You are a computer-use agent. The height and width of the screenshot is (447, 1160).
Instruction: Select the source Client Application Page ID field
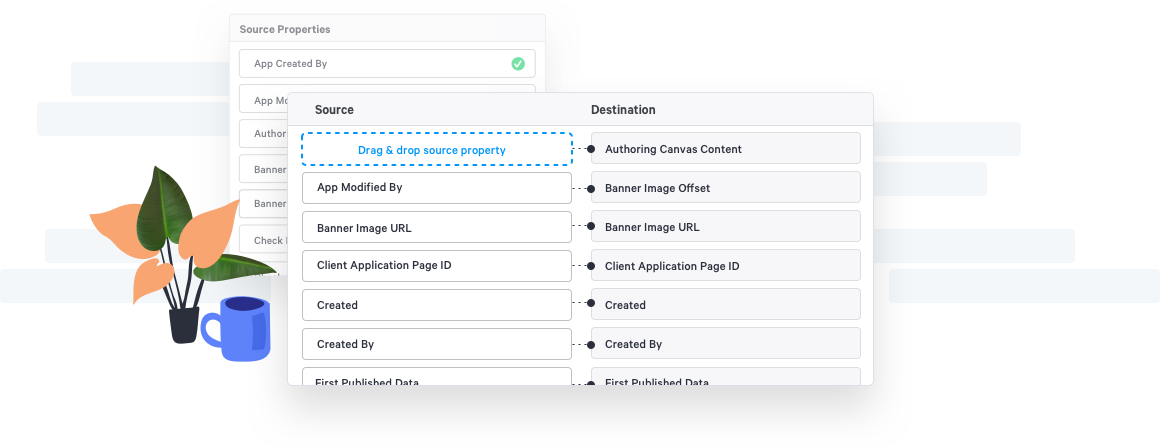point(437,266)
